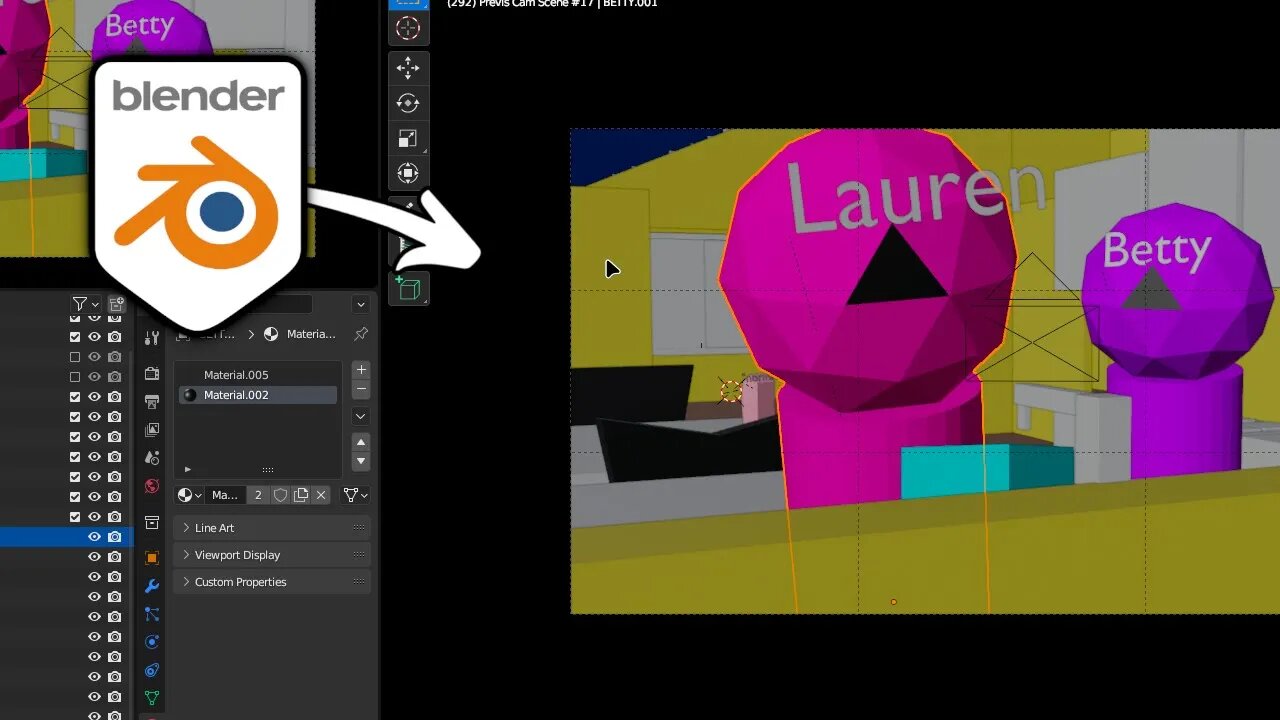Select the Rotate tool in the toolbar
Image resolution: width=1280 pixels, height=720 pixels.
coord(408,103)
